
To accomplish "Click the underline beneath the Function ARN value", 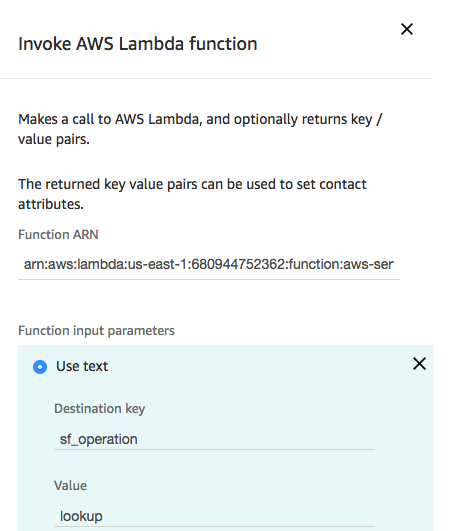I will coord(209,279).
